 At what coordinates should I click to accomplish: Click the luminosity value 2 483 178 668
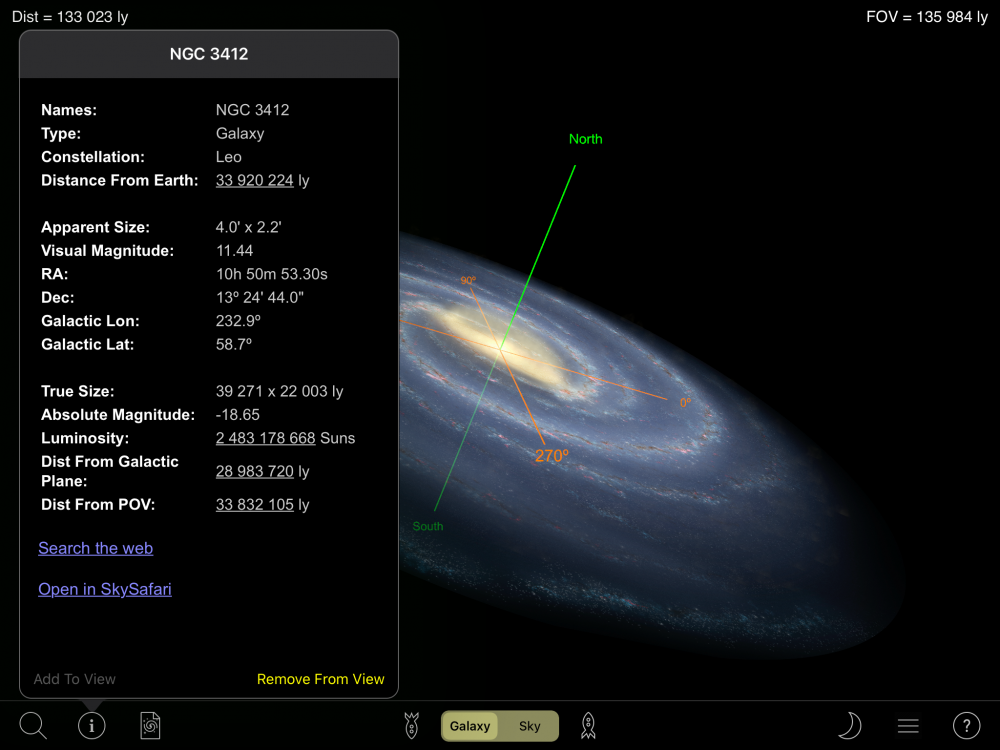click(265, 438)
